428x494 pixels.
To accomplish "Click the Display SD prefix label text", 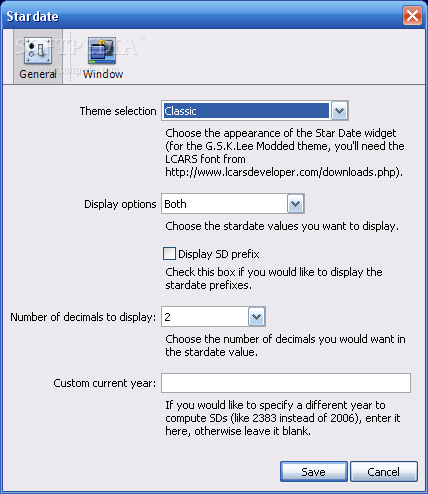I will 219,254.
